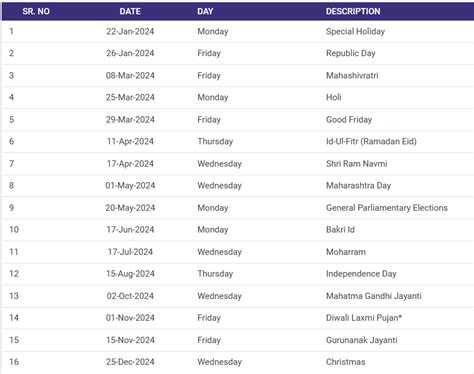Click the DESCRIPTION column header
The width and height of the screenshot is (474, 374).
point(353,11)
